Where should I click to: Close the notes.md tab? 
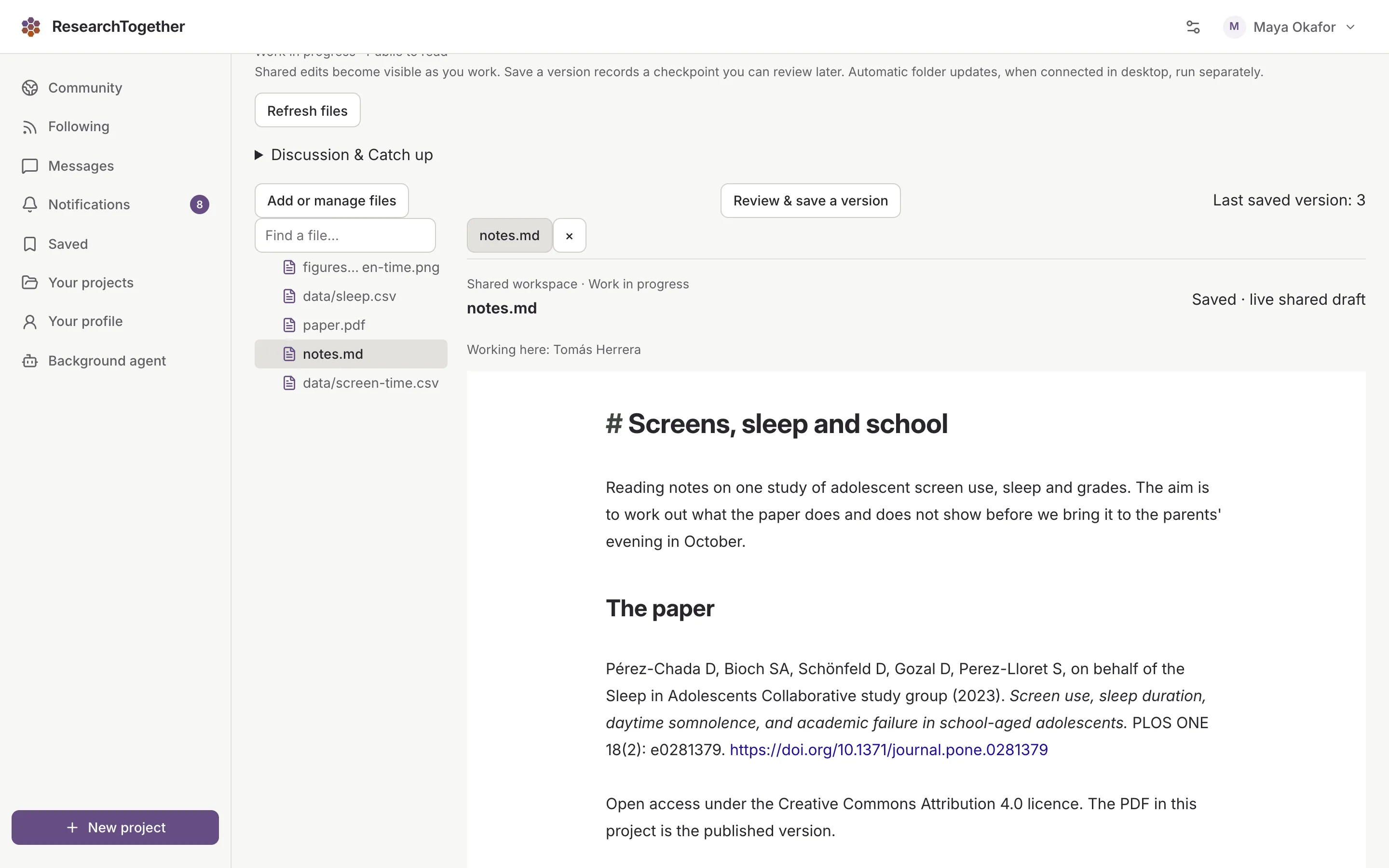[570, 235]
